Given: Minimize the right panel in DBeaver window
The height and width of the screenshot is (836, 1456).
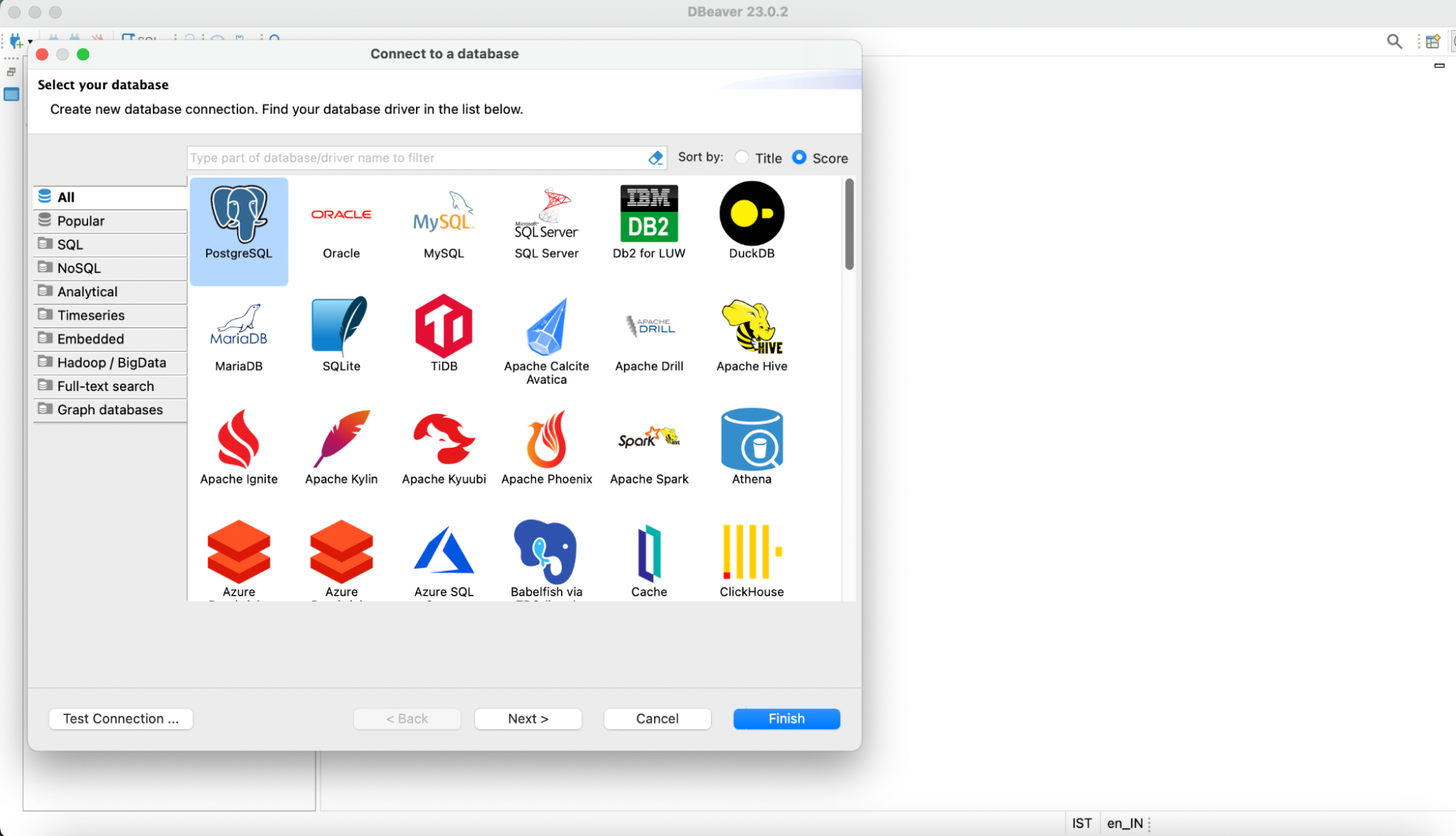Looking at the screenshot, I should click(1439, 66).
